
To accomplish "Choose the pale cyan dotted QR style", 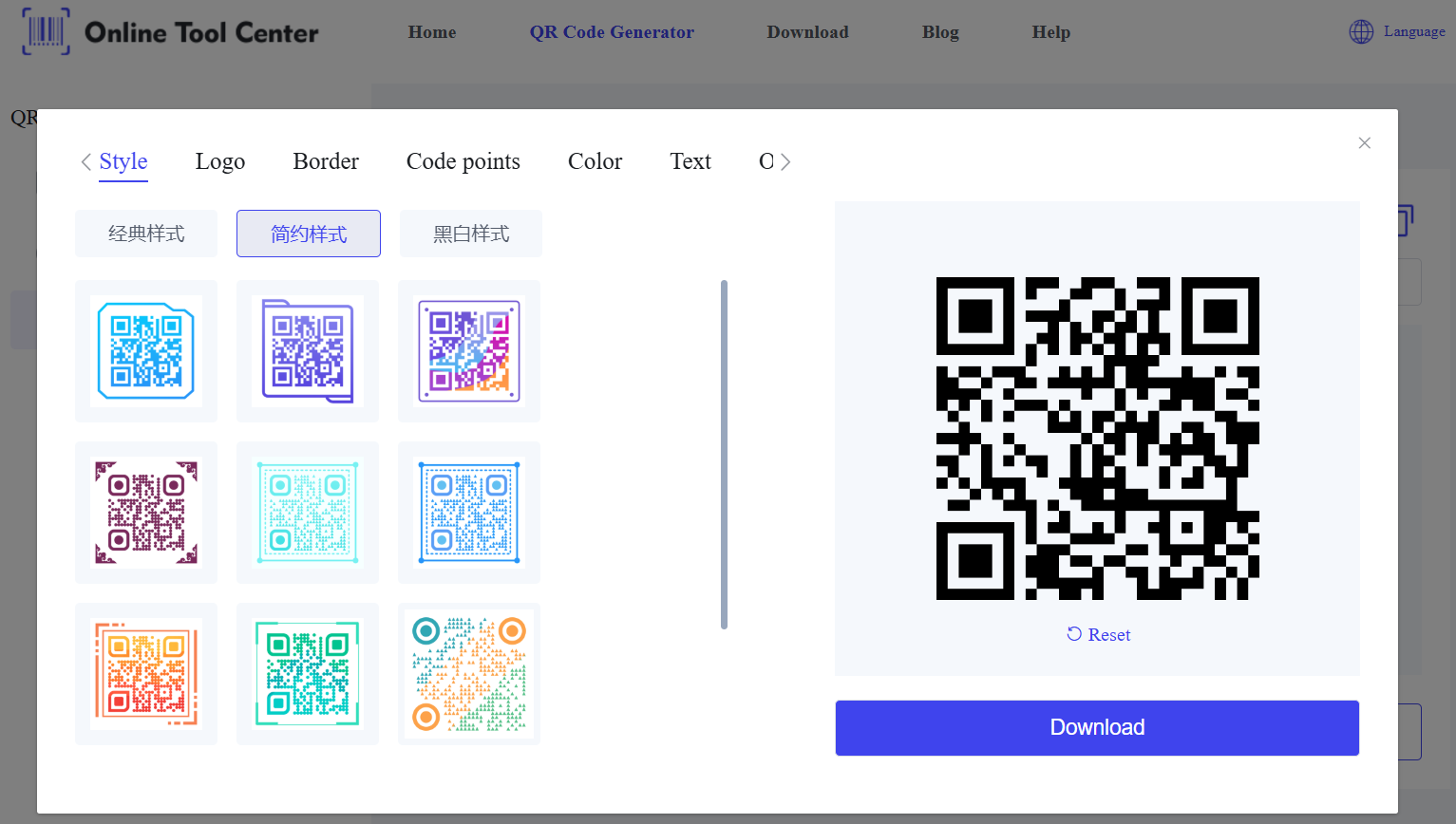I will pyautogui.click(x=308, y=513).
